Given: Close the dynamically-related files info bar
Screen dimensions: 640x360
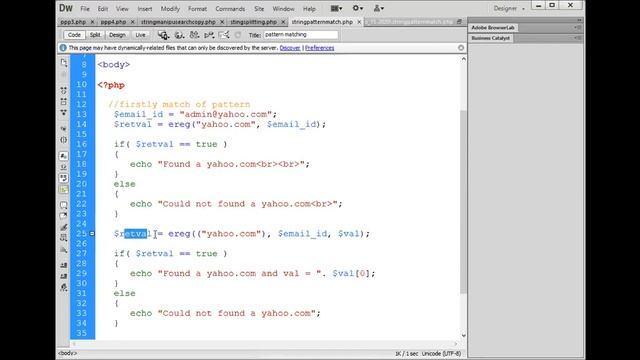Looking at the screenshot, I should click(x=461, y=48).
